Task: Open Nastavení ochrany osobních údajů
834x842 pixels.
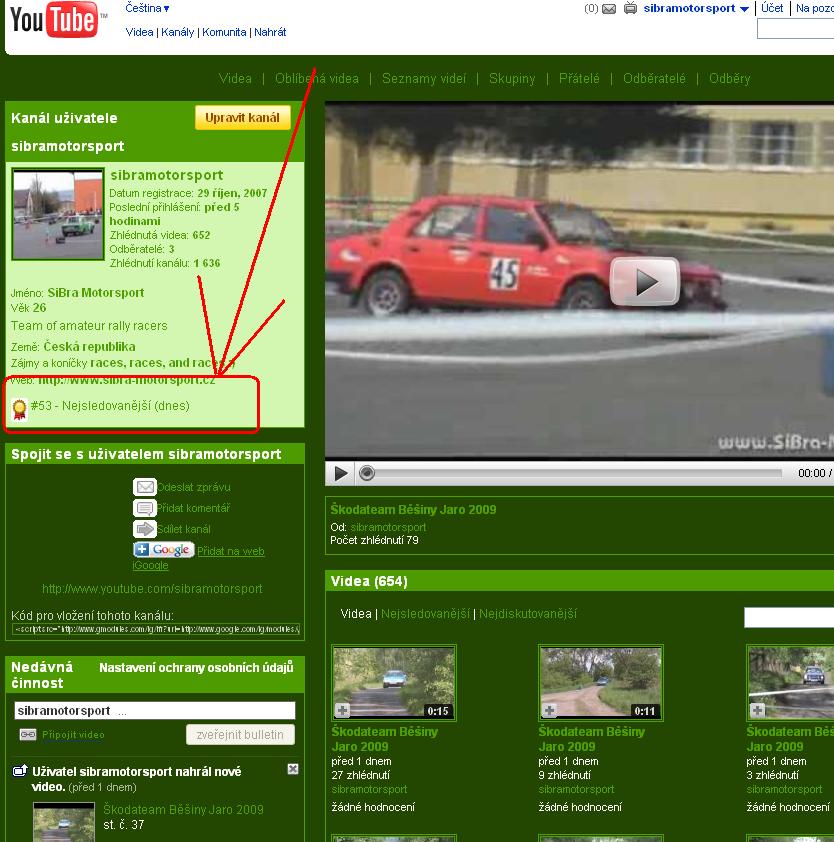Action: (196, 667)
